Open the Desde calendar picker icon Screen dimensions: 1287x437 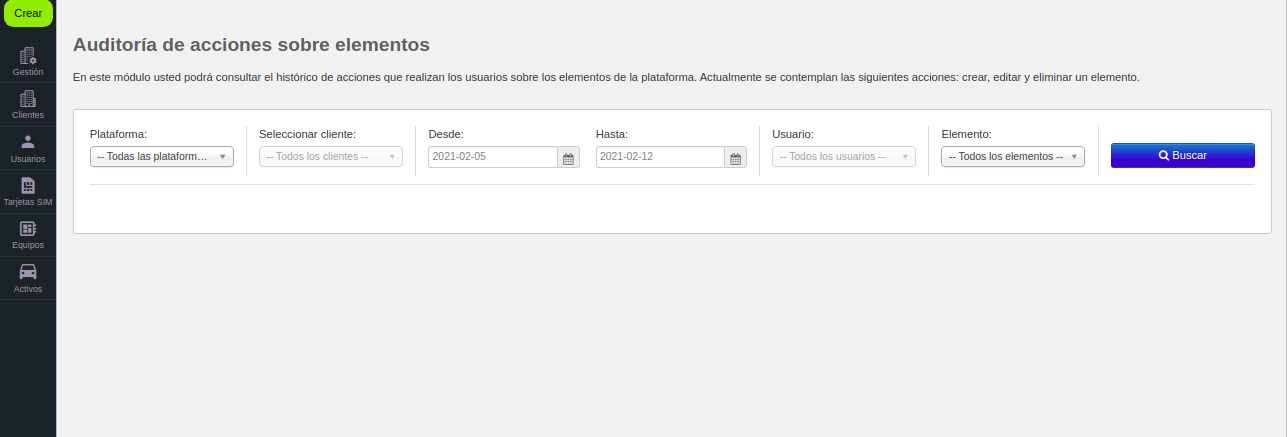[569, 157]
